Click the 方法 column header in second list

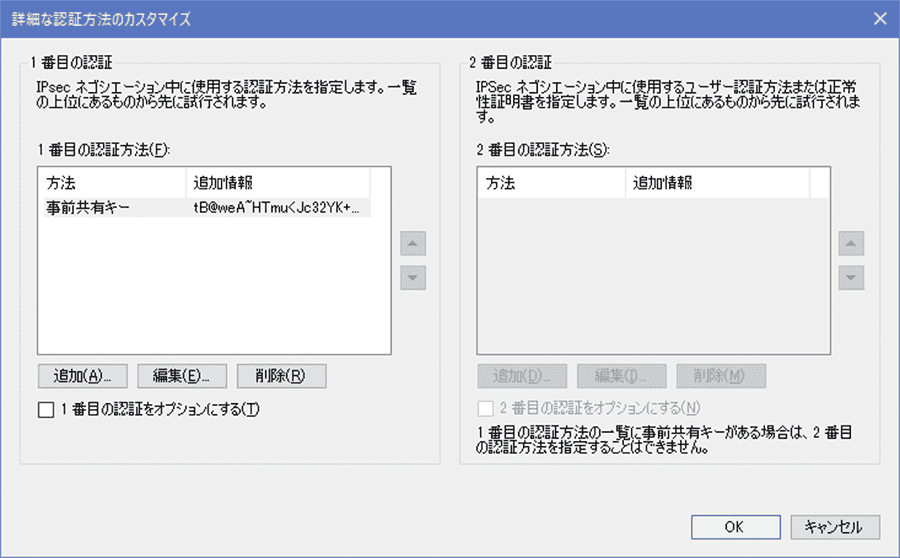pos(552,183)
